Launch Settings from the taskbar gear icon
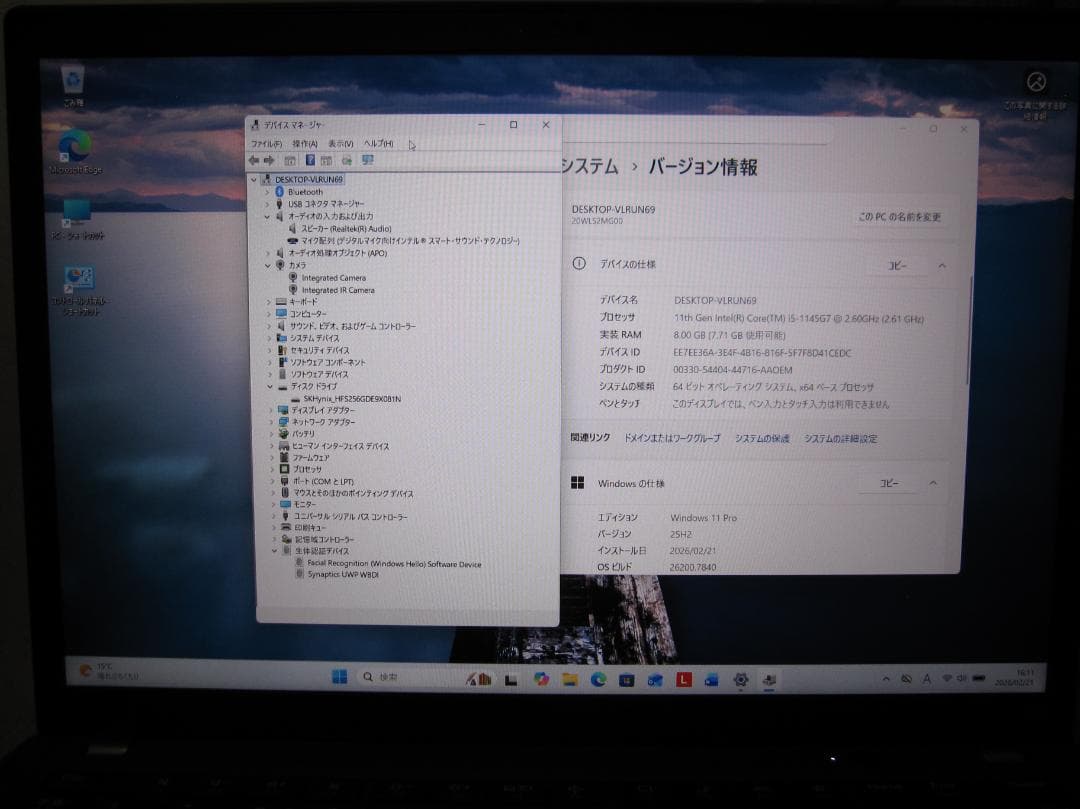 pyautogui.click(x=741, y=679)
